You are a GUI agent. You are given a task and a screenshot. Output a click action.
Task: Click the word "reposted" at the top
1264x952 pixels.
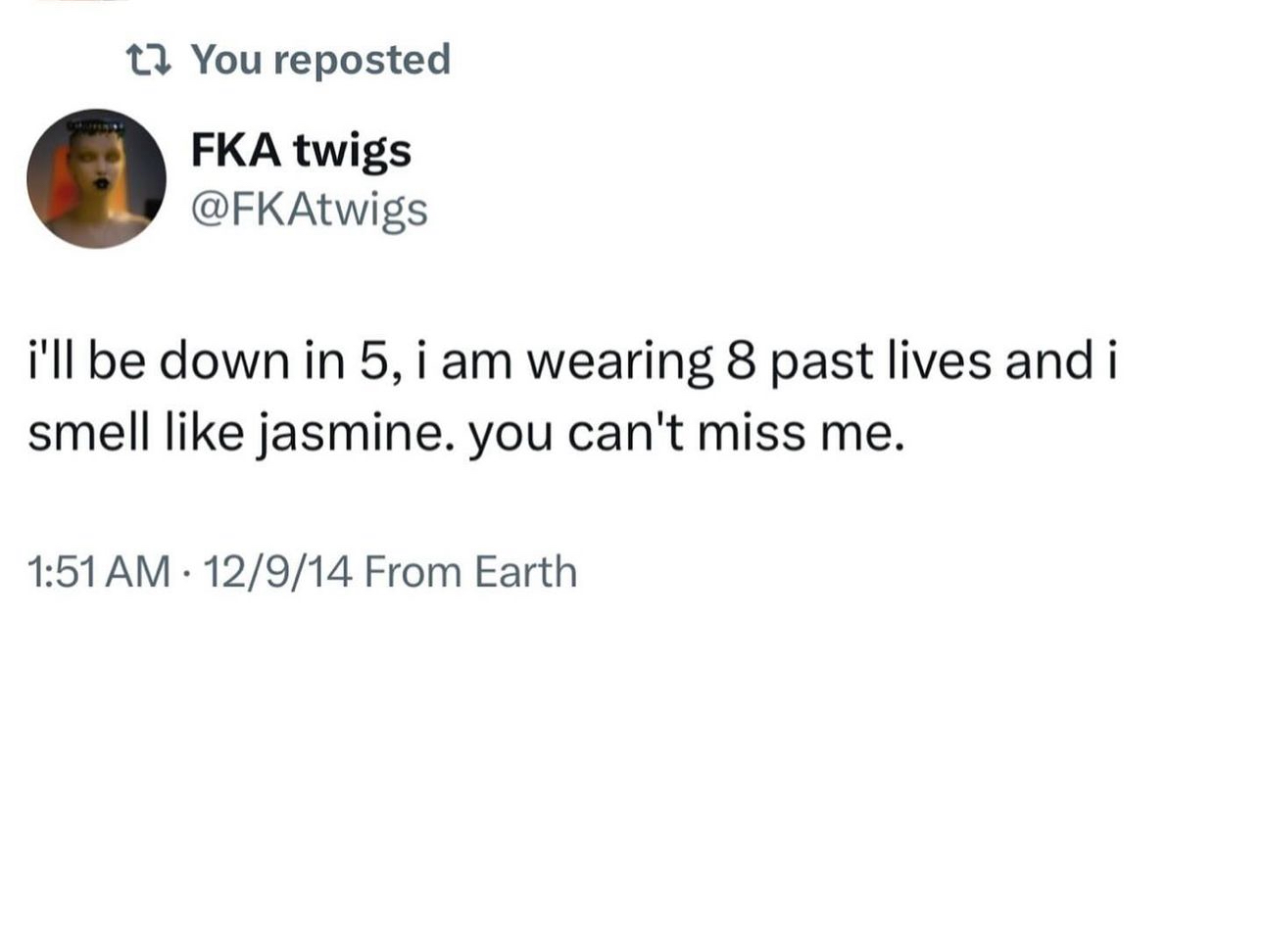click(x=361, y=60)
